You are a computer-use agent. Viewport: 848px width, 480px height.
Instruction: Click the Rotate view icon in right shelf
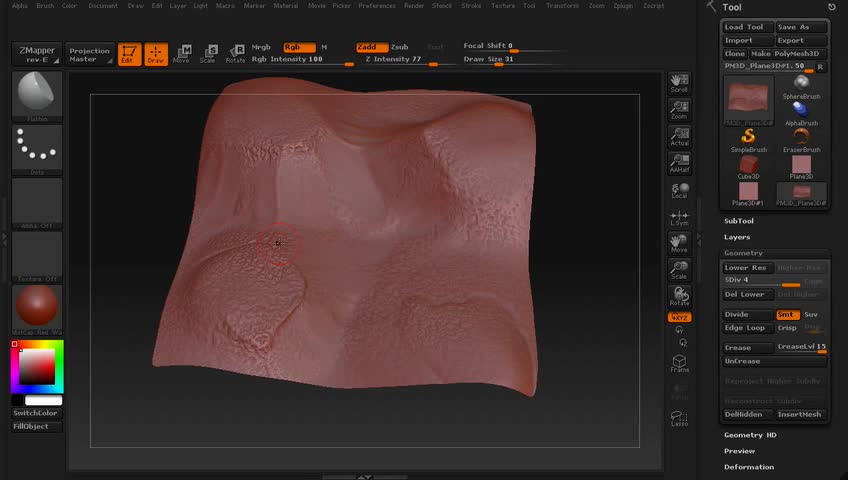point(679,296)
